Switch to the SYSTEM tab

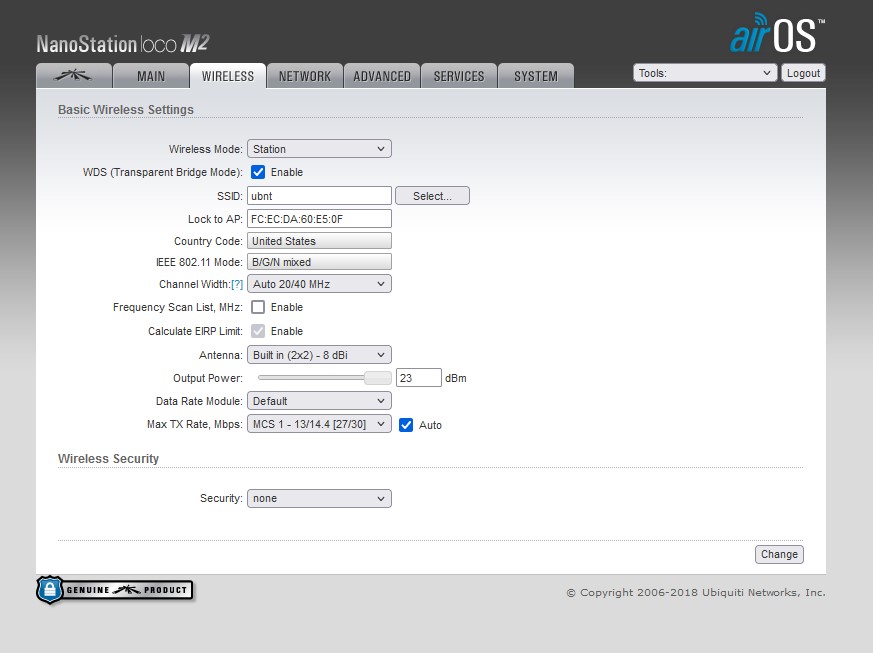coord(536,76)
